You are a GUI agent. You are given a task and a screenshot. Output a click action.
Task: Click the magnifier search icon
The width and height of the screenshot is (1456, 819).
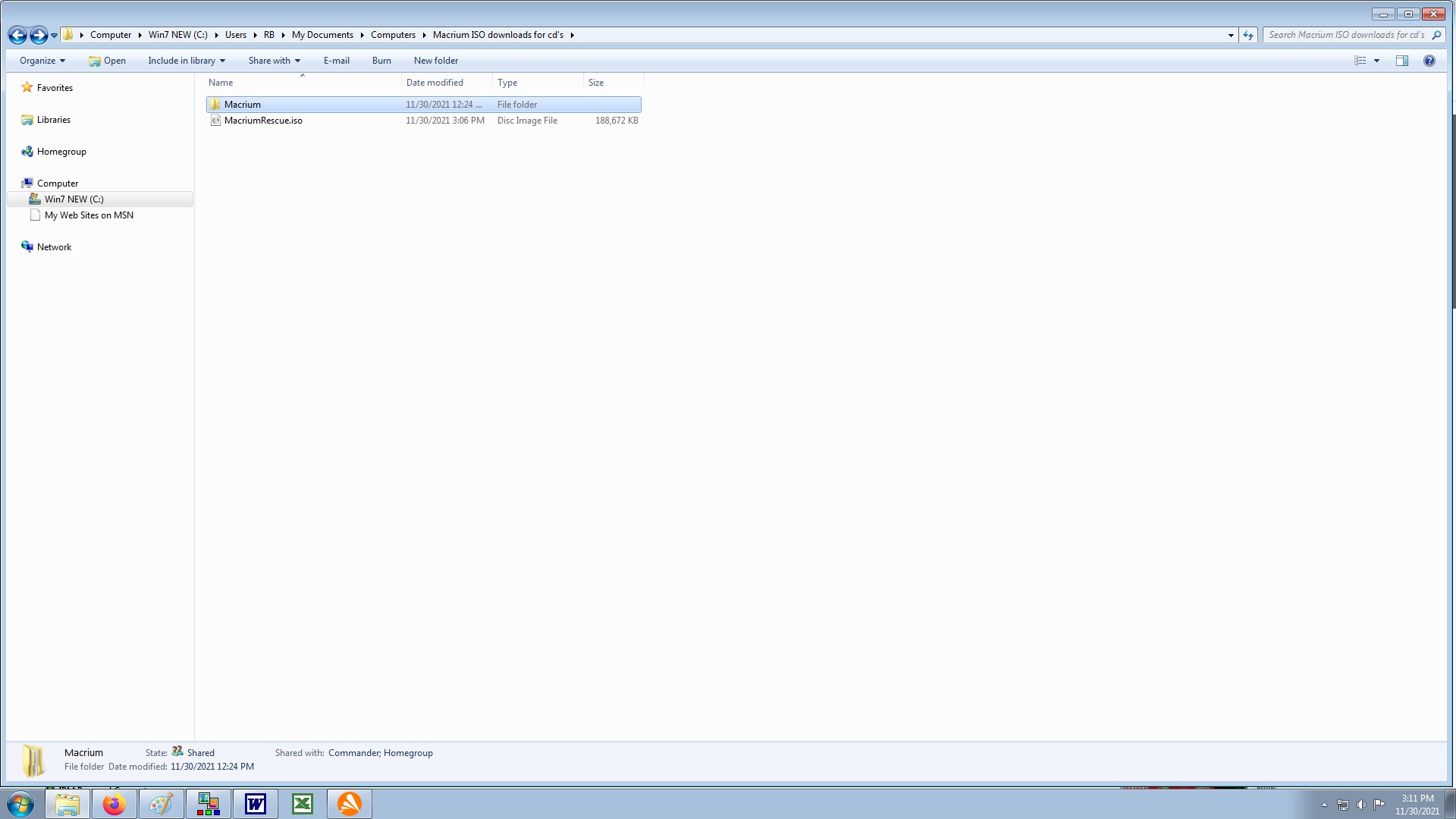(x=1436, y=35)
